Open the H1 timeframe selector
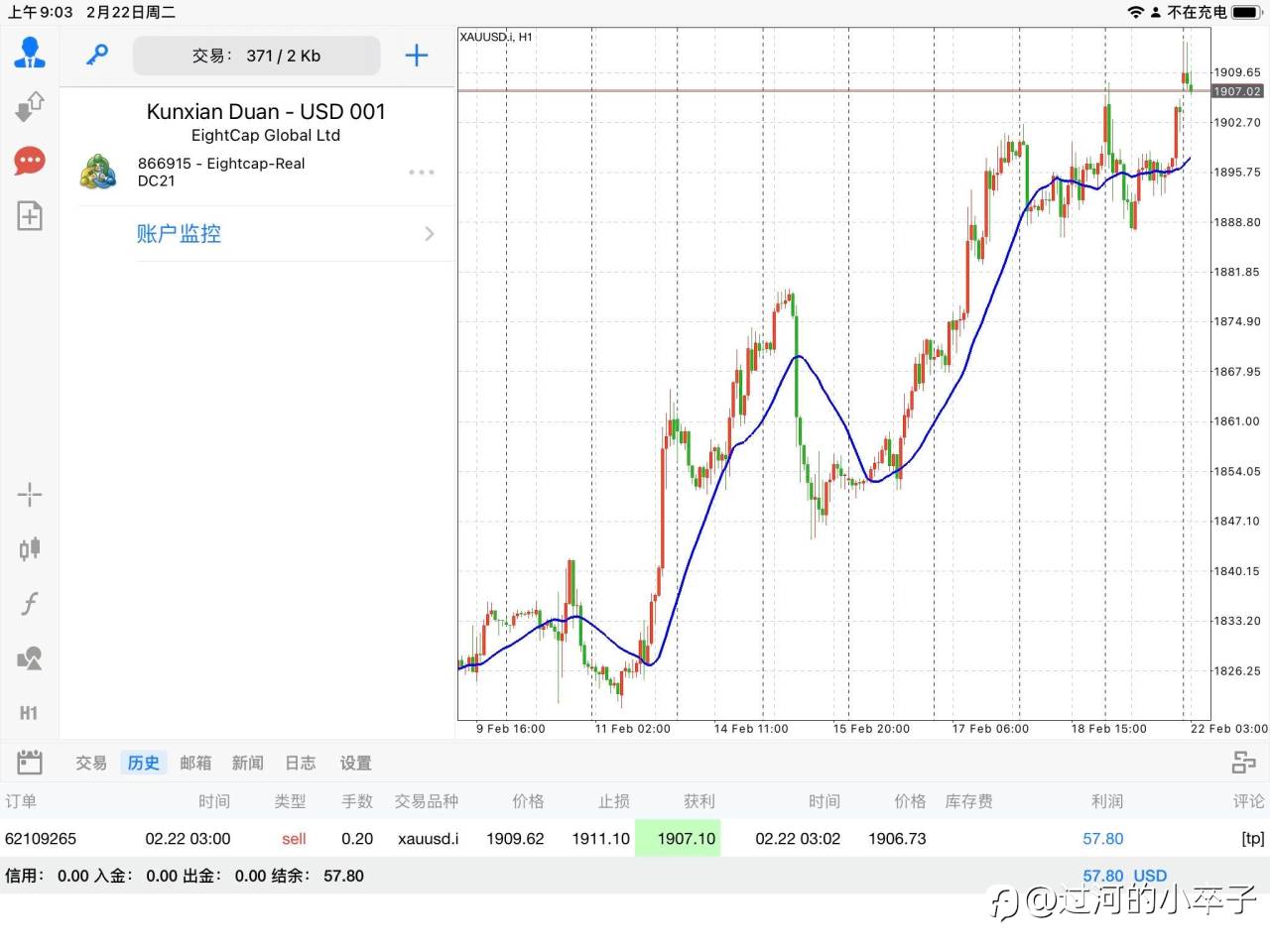Screen dimensions: 1270x952 click(x=30, y=713)
